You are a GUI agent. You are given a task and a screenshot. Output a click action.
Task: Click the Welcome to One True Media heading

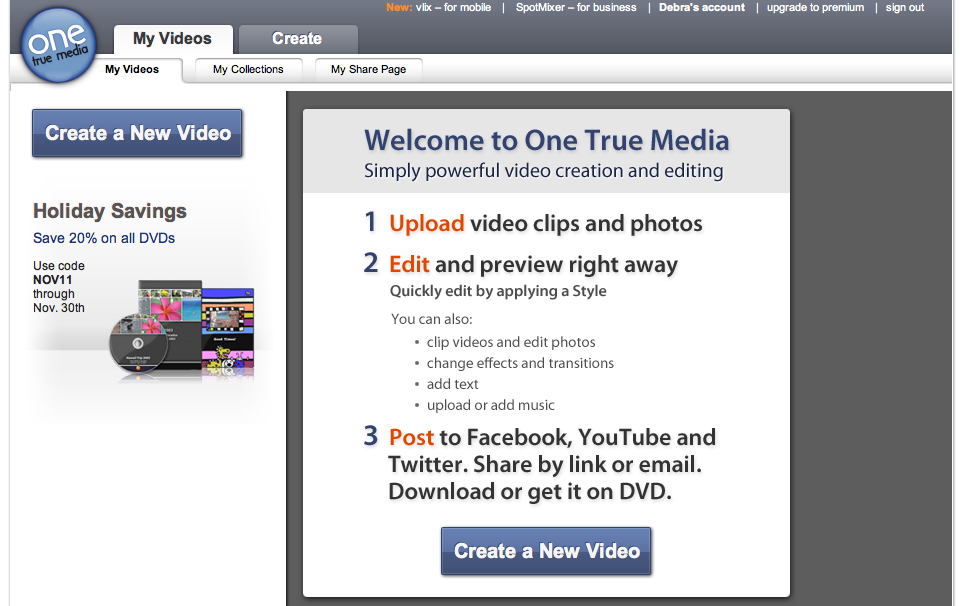(x=547, y=140)
